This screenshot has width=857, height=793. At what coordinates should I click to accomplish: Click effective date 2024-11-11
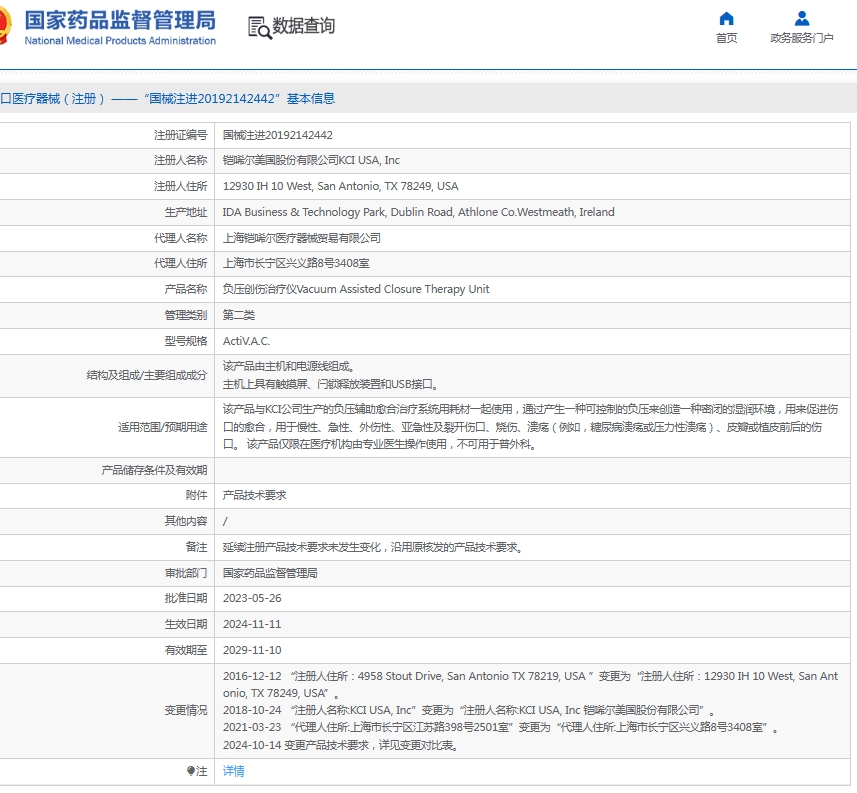[252, 624]
